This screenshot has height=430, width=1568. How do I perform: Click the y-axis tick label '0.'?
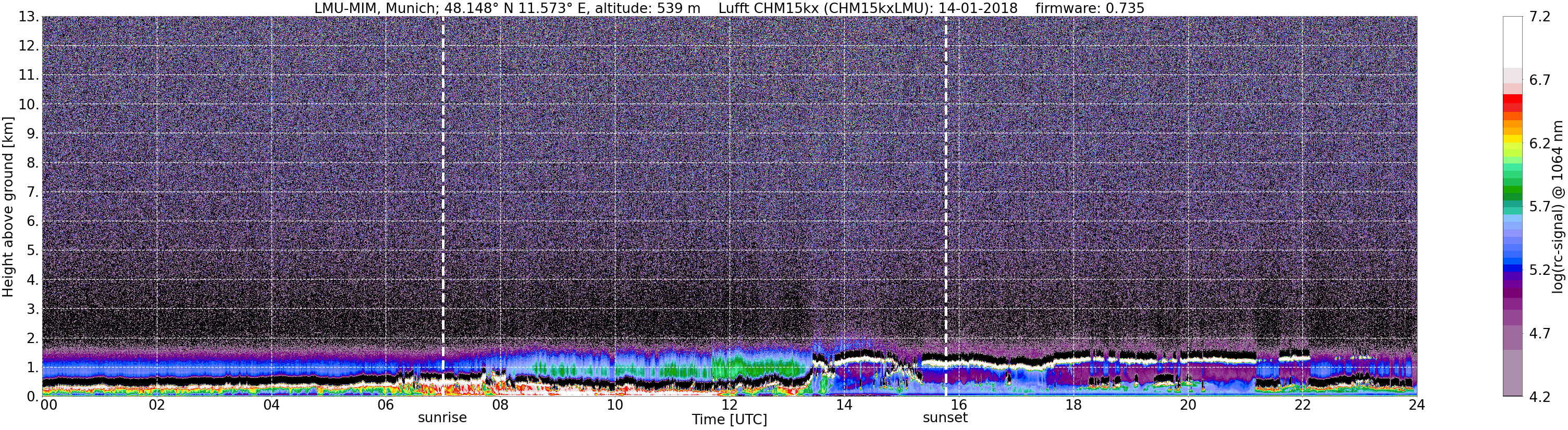point(33,397)
